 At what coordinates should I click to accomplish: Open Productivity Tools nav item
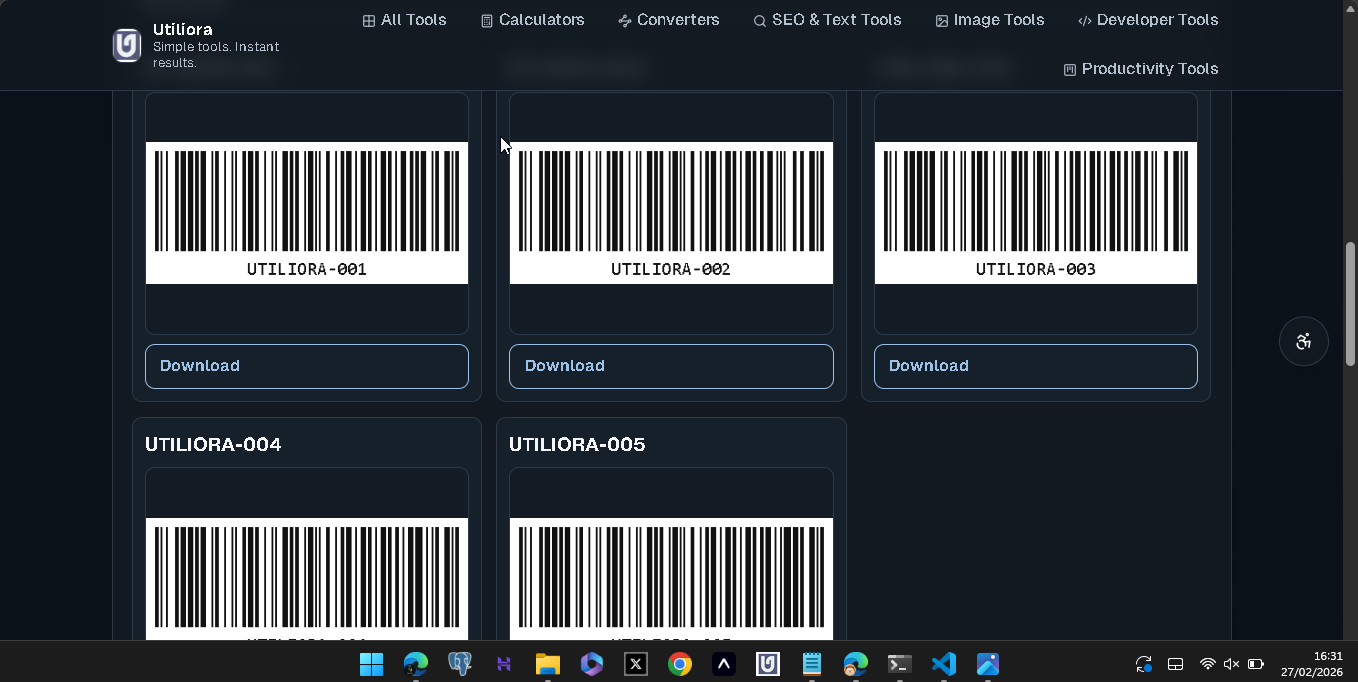click(1140, 69)
